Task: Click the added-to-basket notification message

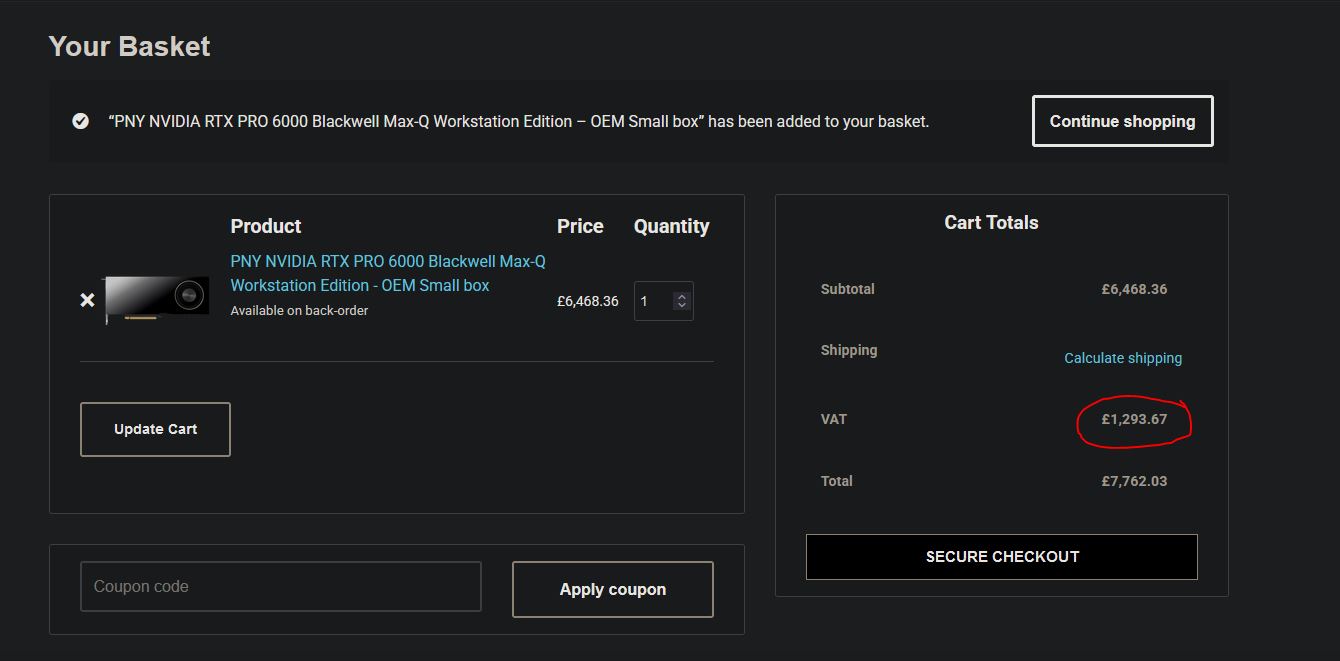Action: (518, 122)
